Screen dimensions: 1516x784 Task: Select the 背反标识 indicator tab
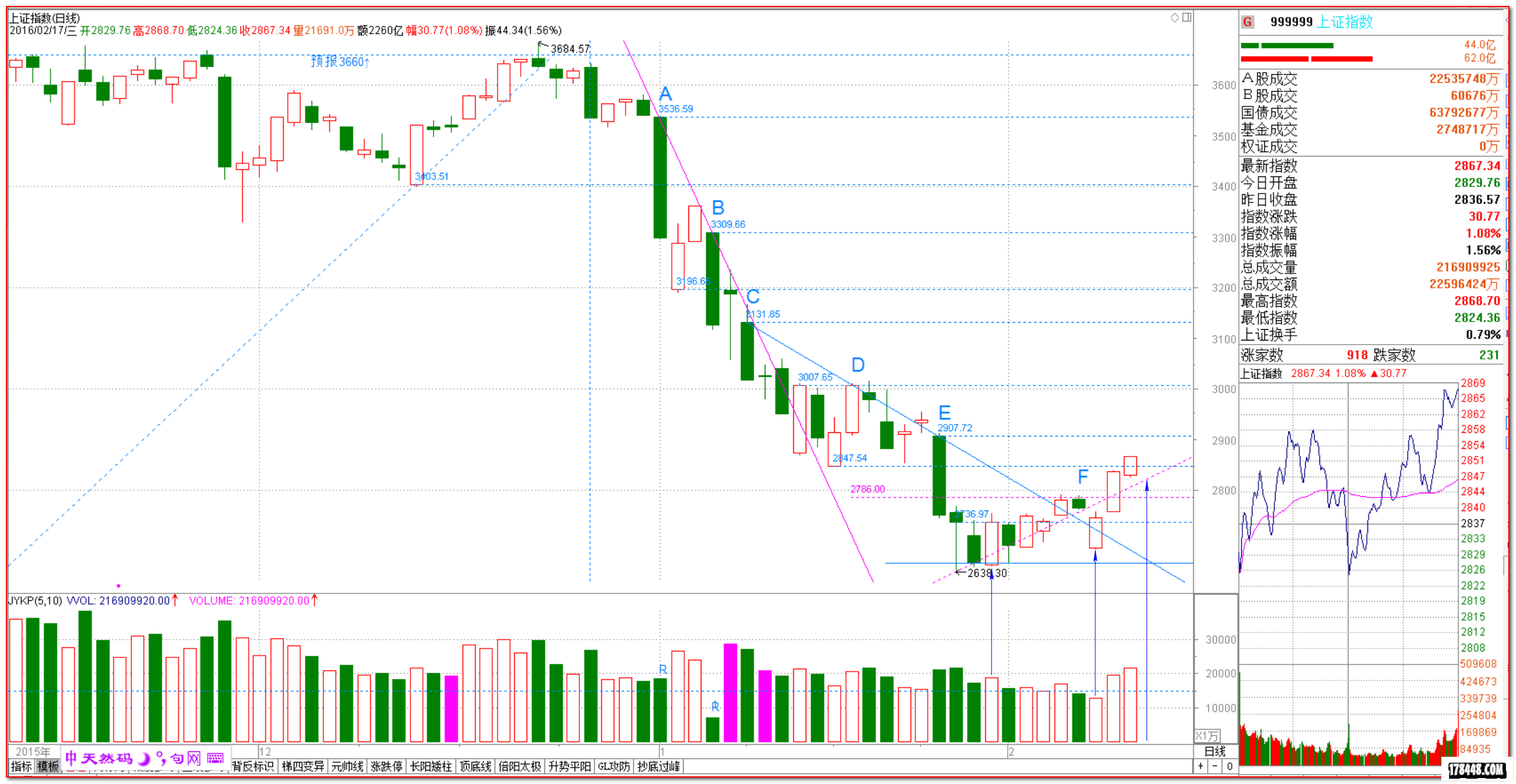253,767
